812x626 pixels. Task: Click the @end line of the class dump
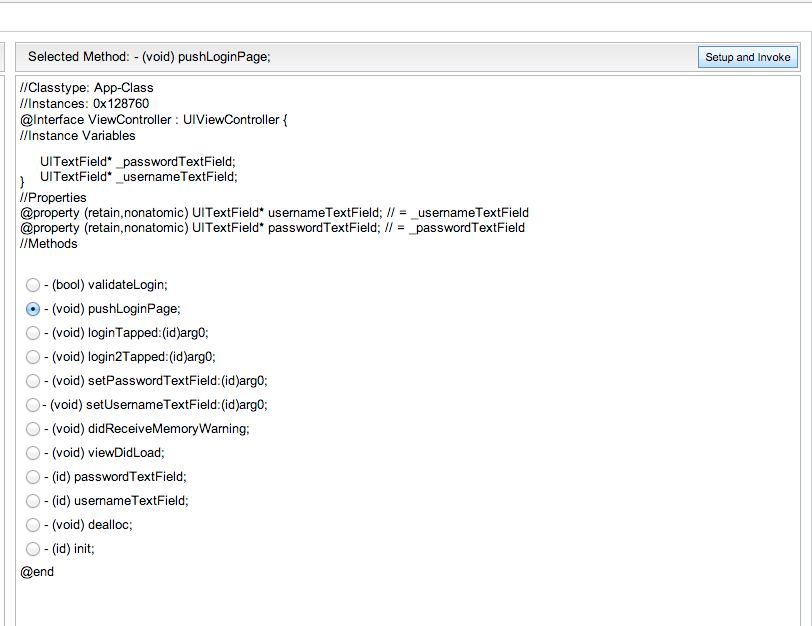37,572
